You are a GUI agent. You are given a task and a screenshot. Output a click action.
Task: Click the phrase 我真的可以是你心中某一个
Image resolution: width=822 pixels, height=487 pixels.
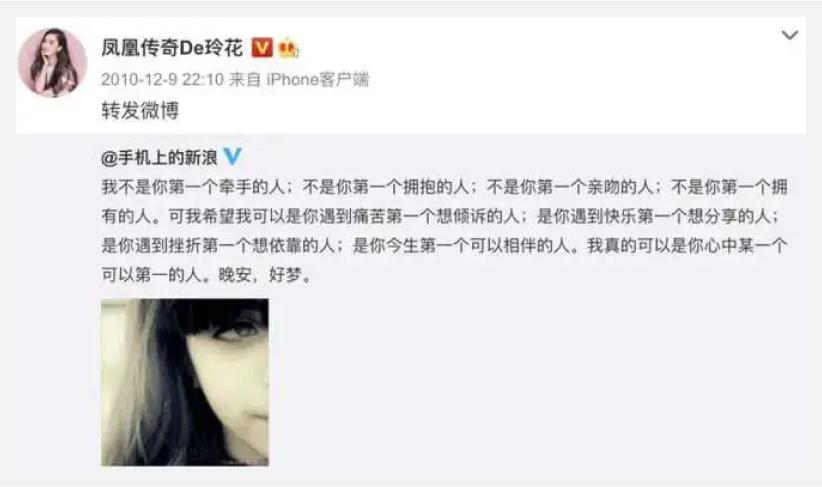[x=687, y=245]
